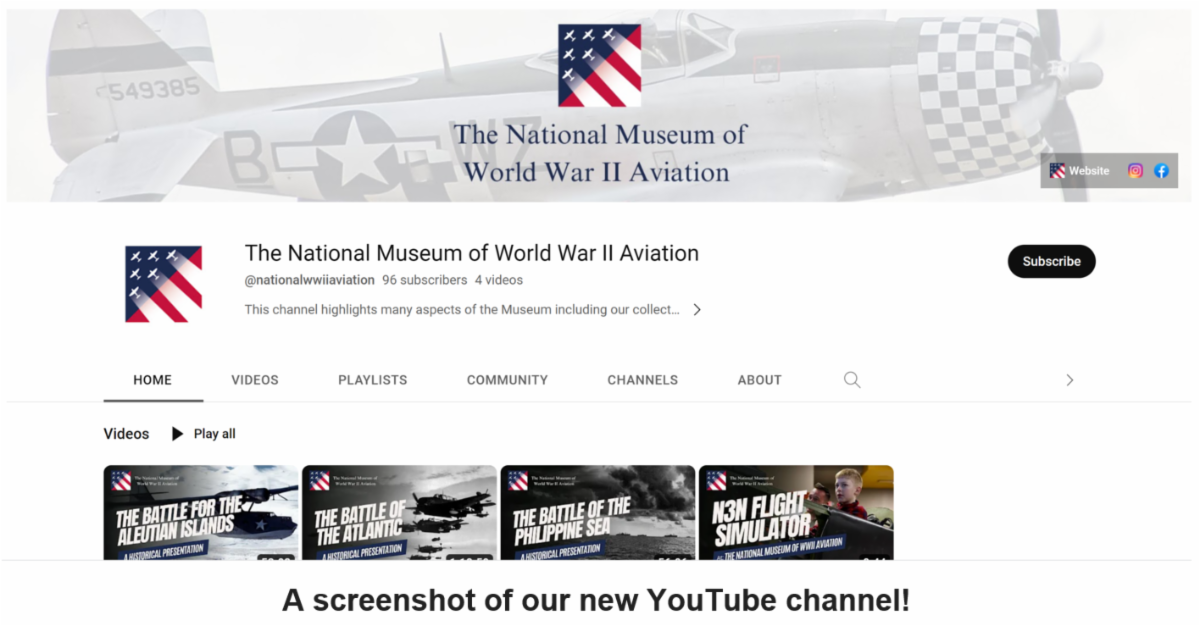Open the CHANNELS tab

tap(643, 380)
